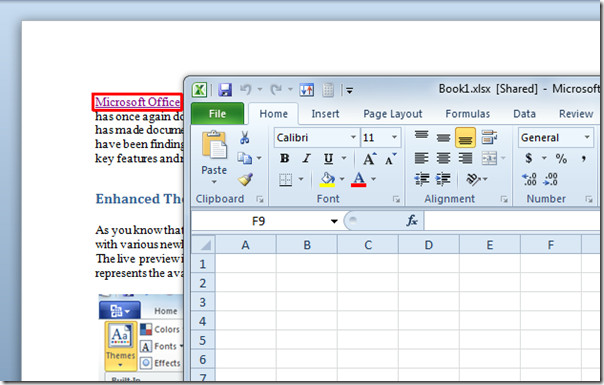This screenshot has width=604, height=385.
Task: Toggle Italic formatting
Action: (307, 158)
